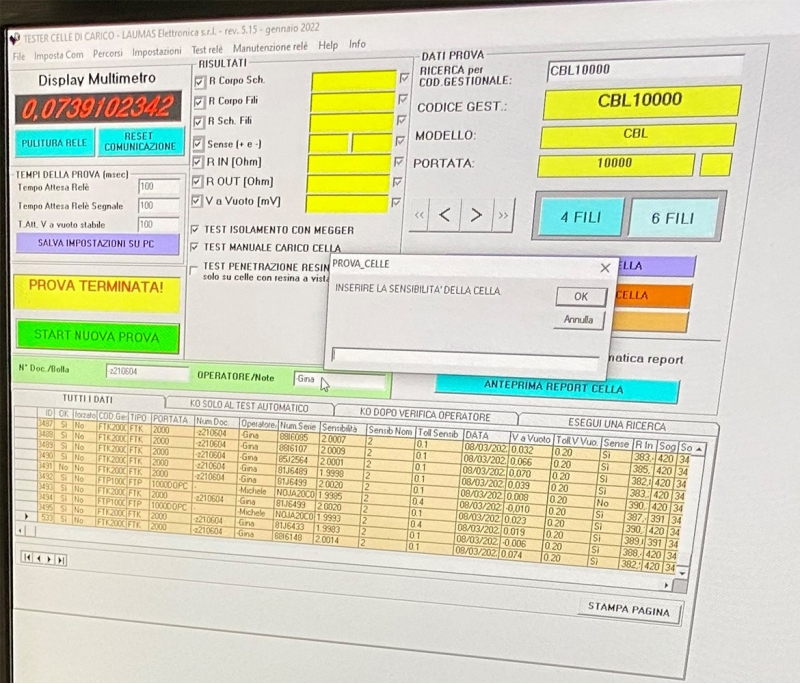Open the Manutenzione relè menu
The width and height of the screenshot is (800, 684).
(x=271, y=48)
